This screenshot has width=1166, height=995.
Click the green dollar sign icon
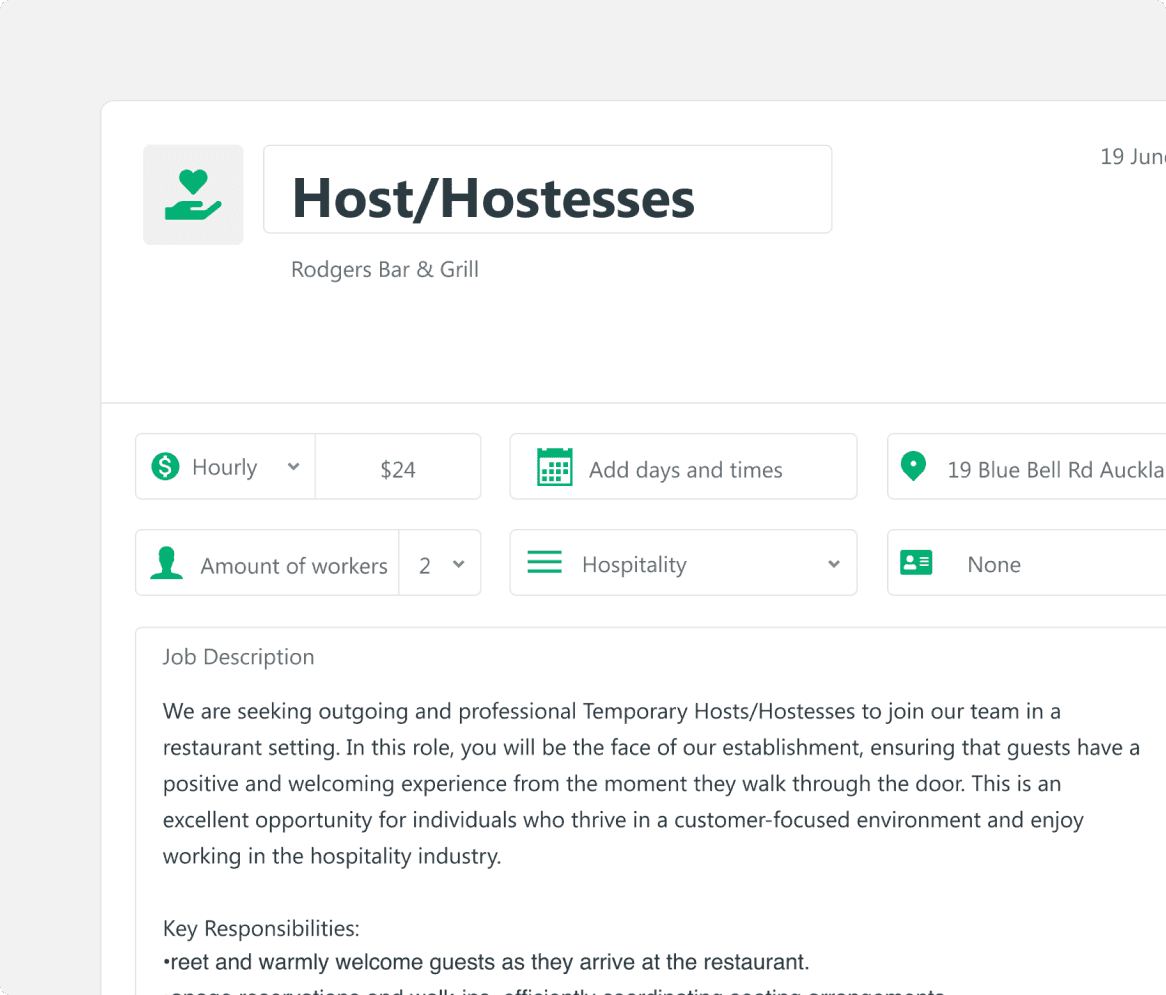tap(165, 466)
